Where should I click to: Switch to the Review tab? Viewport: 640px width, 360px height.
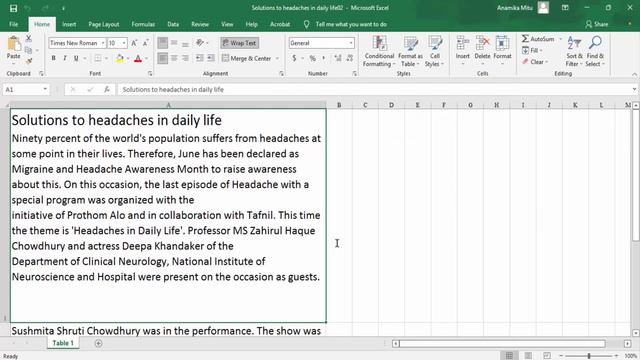coord(200,24)
